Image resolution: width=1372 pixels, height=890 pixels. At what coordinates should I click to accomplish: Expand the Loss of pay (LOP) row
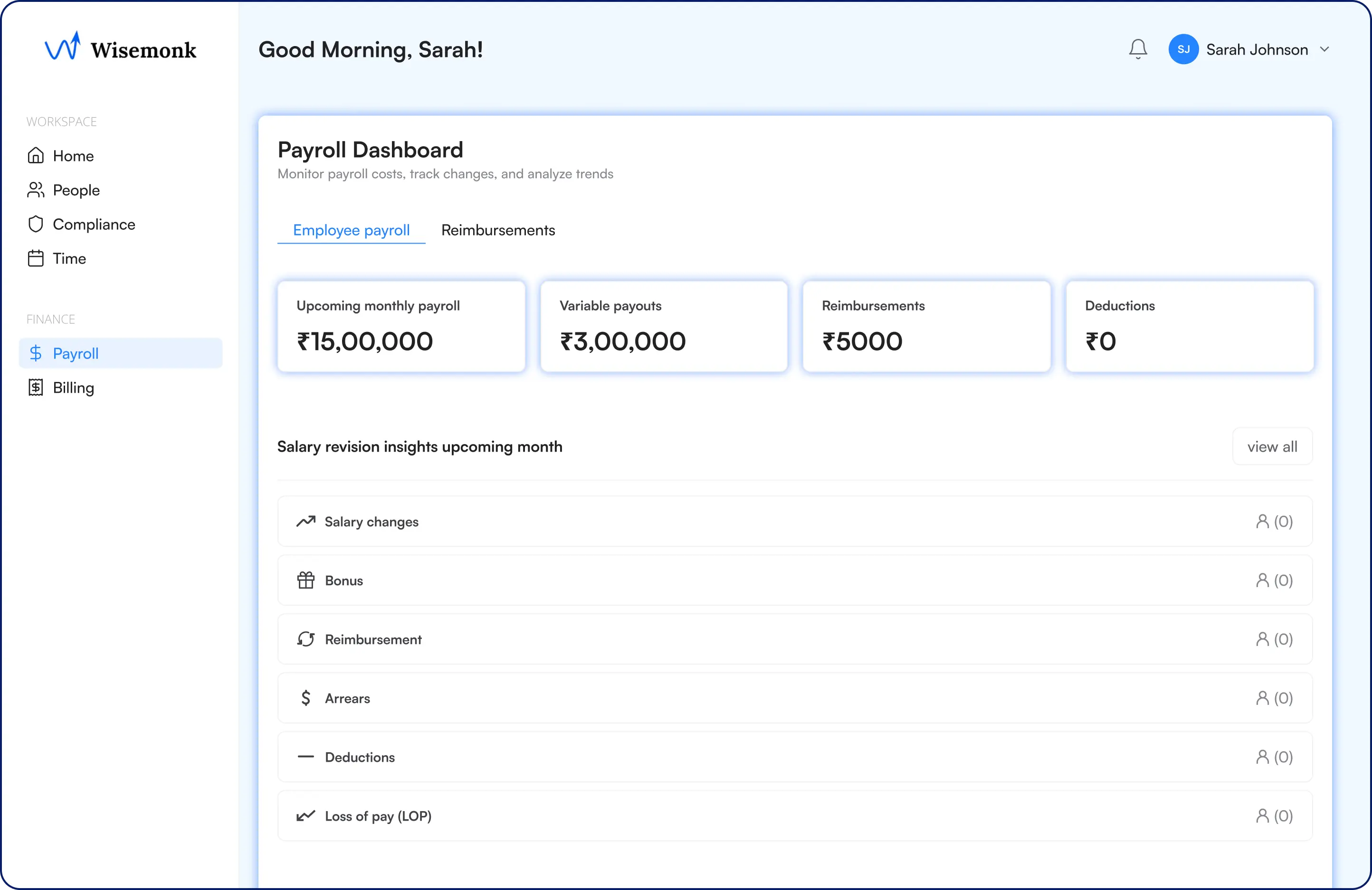[x=794, y=815]
